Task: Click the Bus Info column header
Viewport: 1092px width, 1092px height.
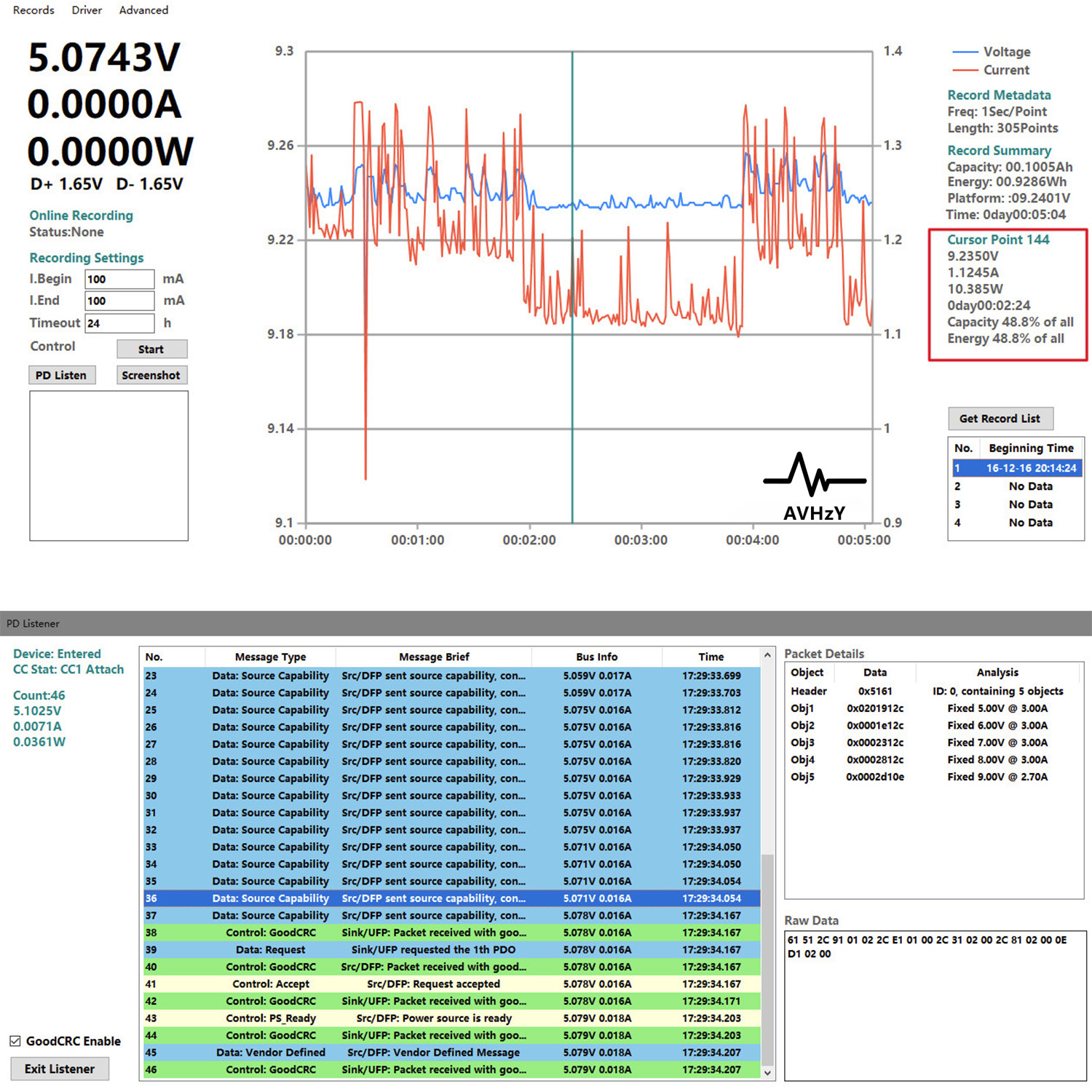Action: (x=597, y=657)
